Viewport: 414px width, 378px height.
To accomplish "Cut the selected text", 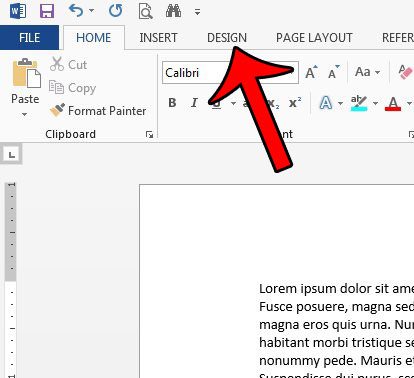I will pyautogui.click(x=69, y=64).
